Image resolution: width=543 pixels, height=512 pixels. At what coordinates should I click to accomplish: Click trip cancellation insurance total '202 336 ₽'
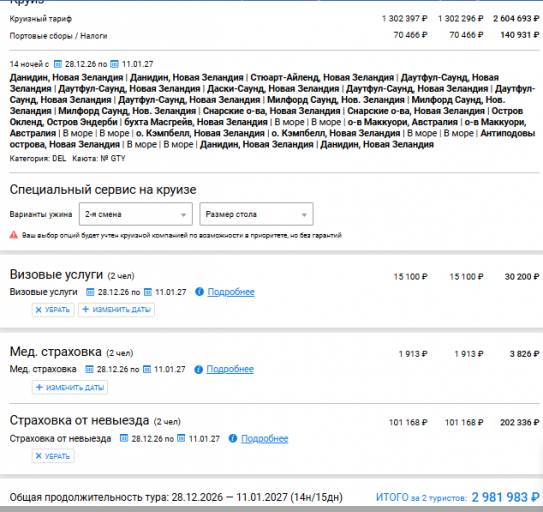[x=520, y=422]
